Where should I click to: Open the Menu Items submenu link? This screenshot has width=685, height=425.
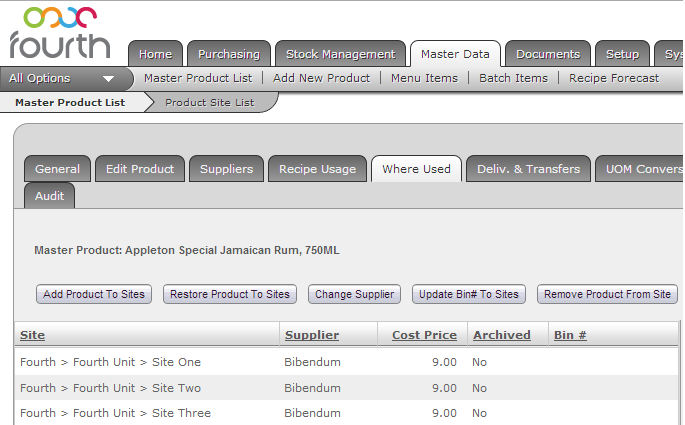click(x=424, y=78)
